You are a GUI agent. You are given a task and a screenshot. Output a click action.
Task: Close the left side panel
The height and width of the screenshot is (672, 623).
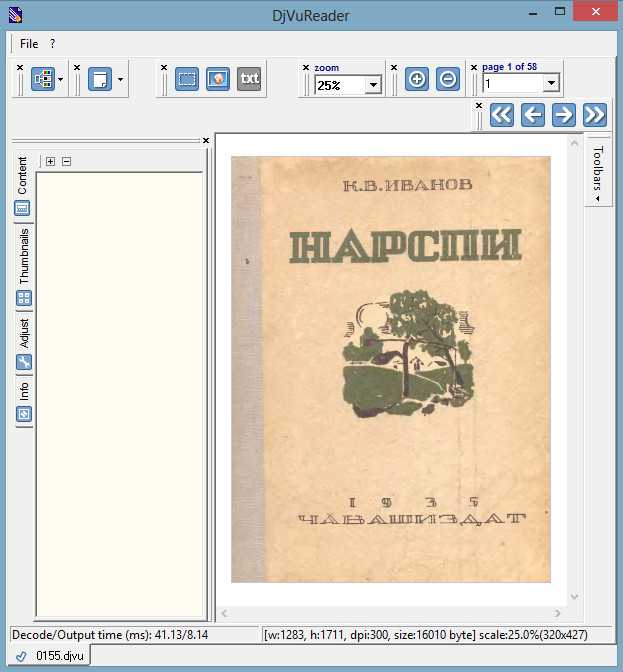[206, 141]
